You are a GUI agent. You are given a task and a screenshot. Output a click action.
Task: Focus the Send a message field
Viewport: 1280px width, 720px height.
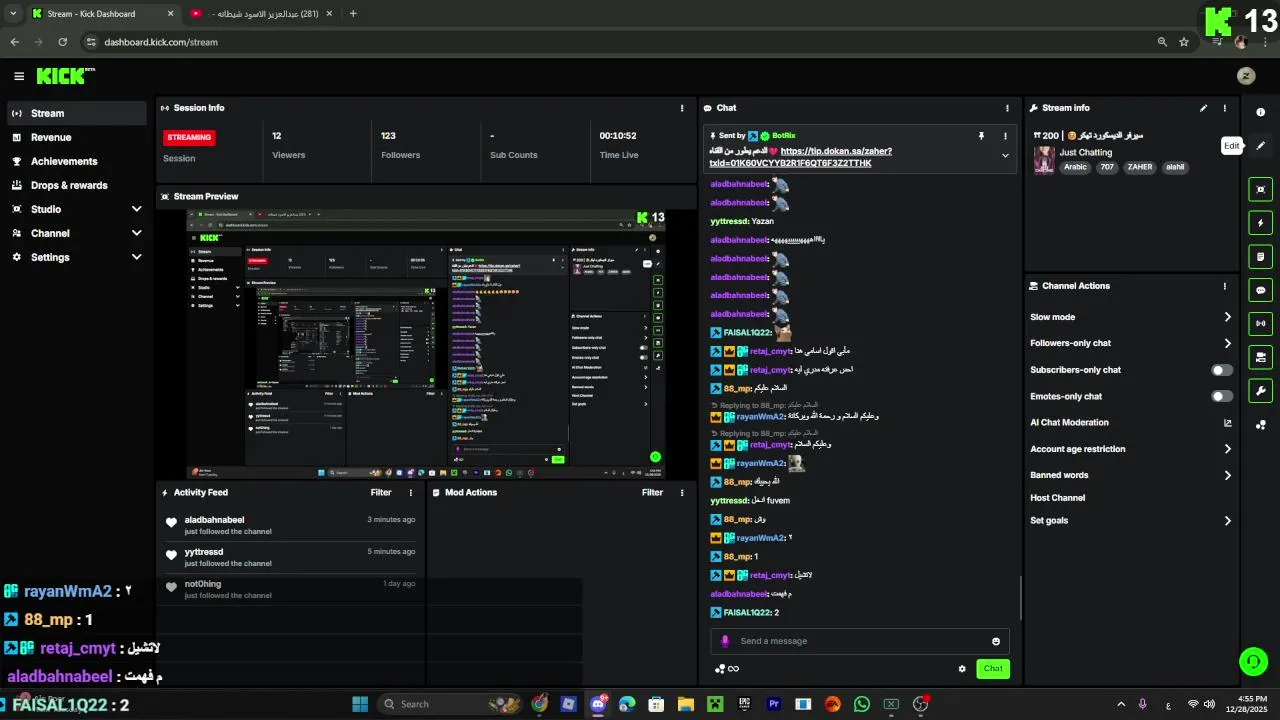860,641
